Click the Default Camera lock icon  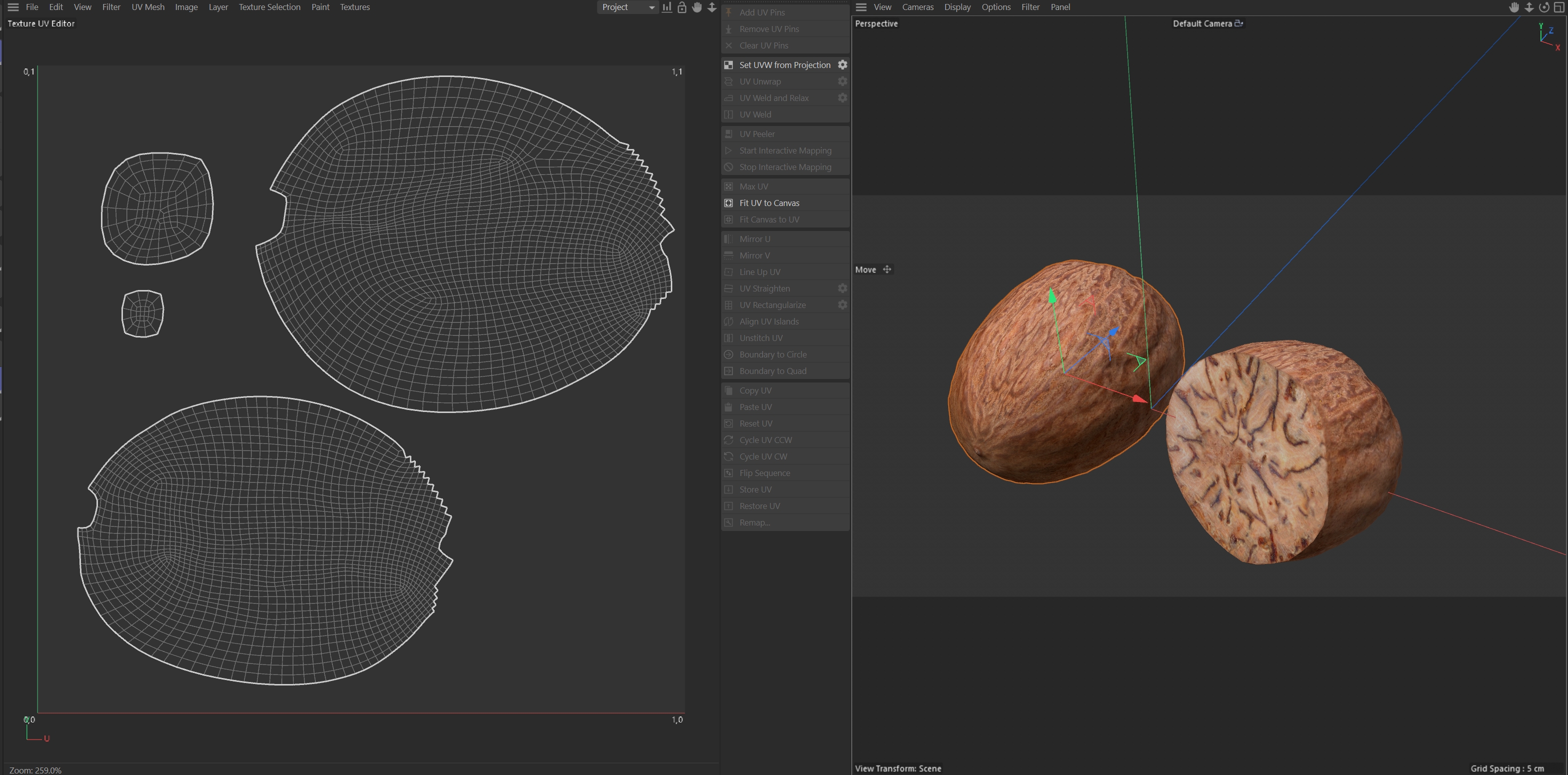1238,23
